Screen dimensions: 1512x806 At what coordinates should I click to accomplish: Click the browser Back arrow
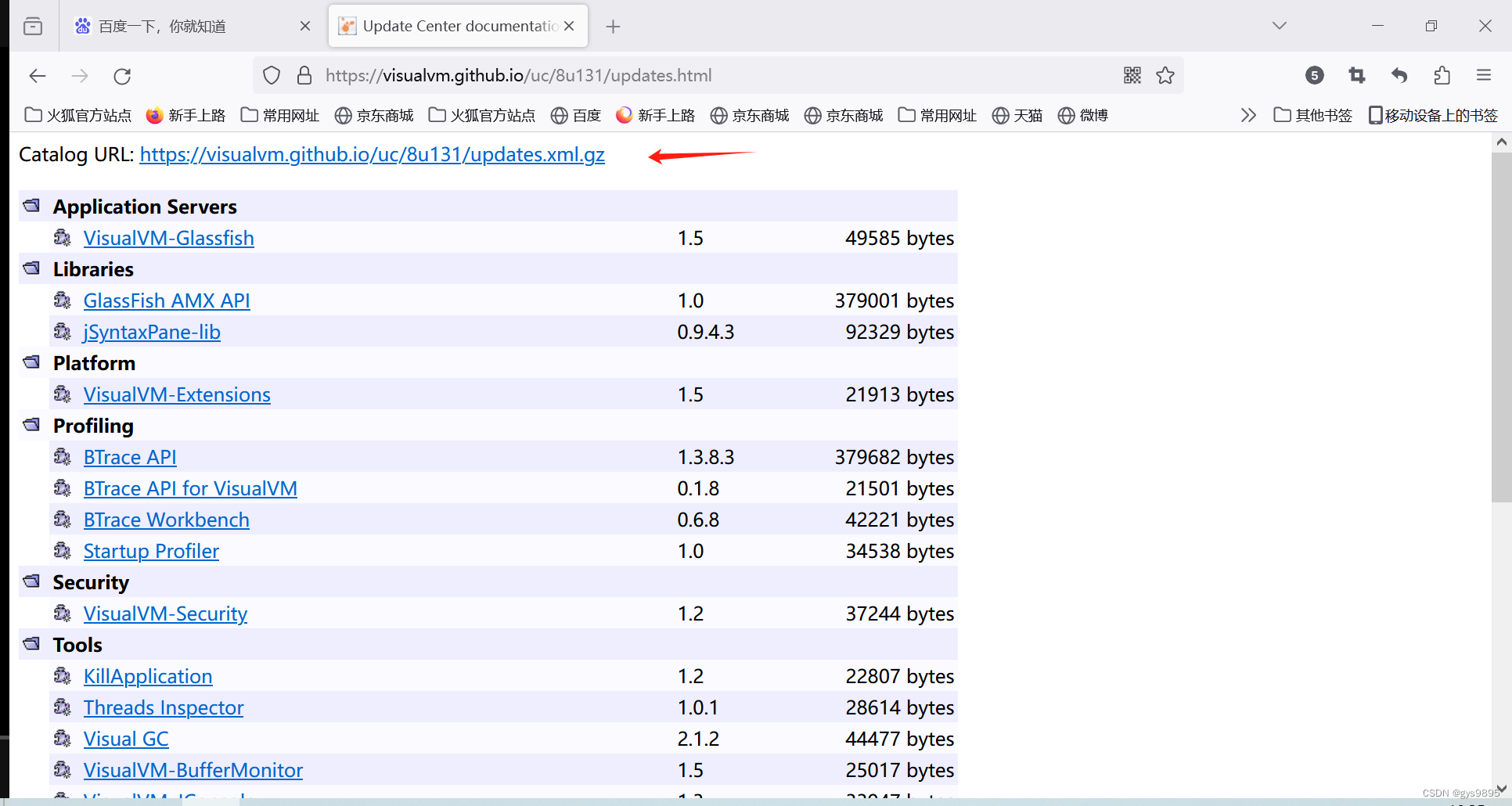pos(38,76)
